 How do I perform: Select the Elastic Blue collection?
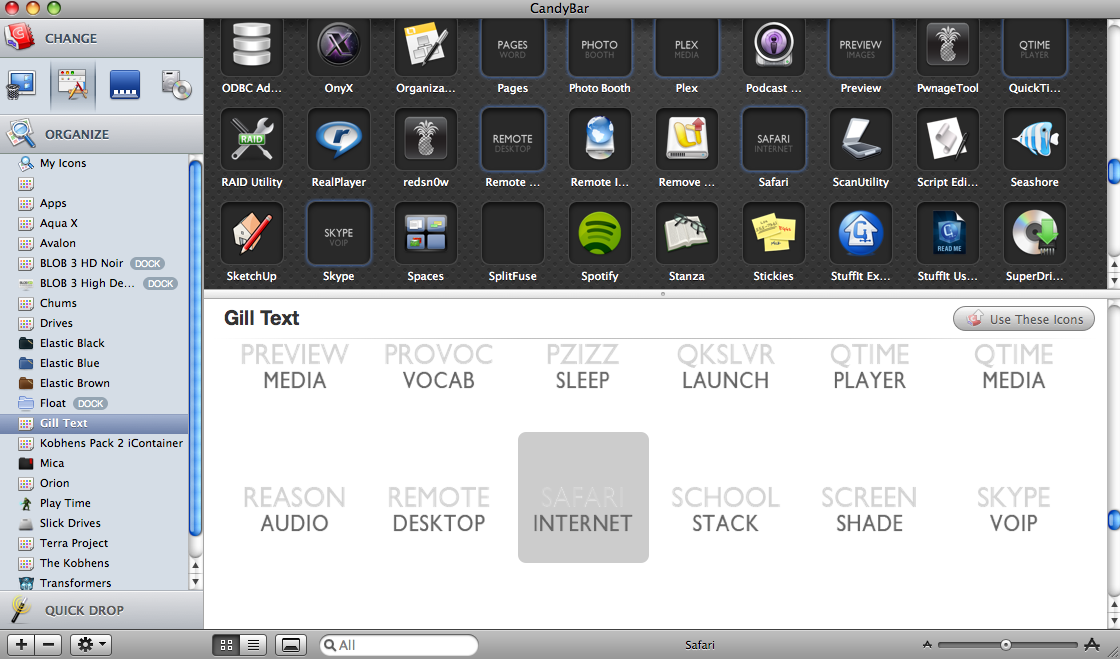[94, 363]
